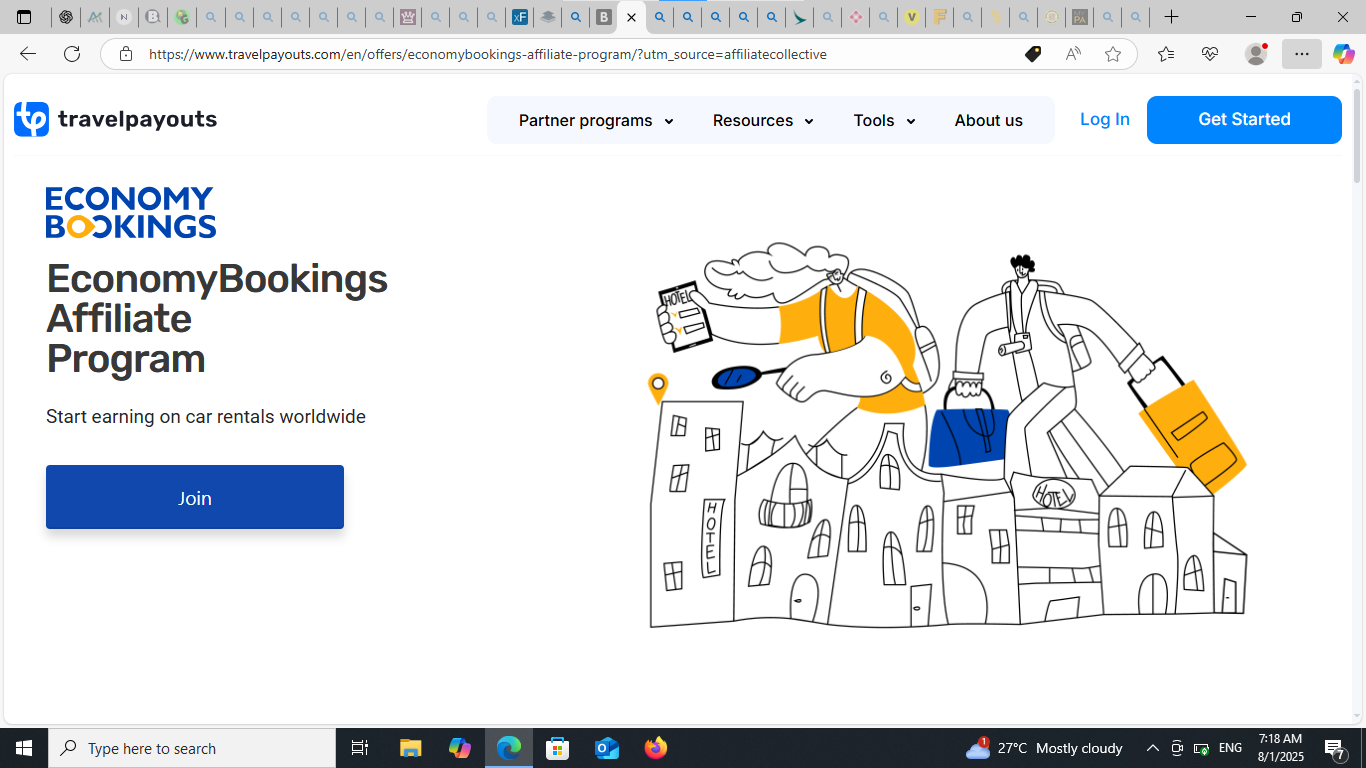Click the Edge icon on taskbar
1366x768 pixels.
(509, 748)
